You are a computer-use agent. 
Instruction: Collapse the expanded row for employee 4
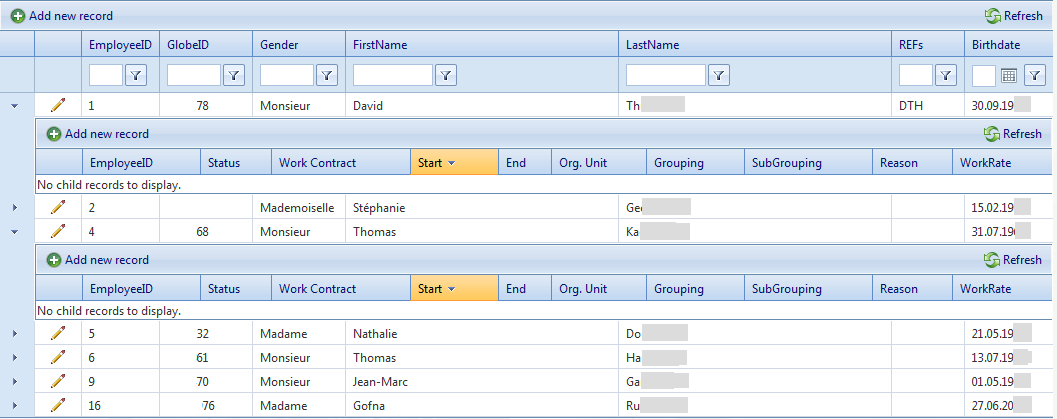14,231
